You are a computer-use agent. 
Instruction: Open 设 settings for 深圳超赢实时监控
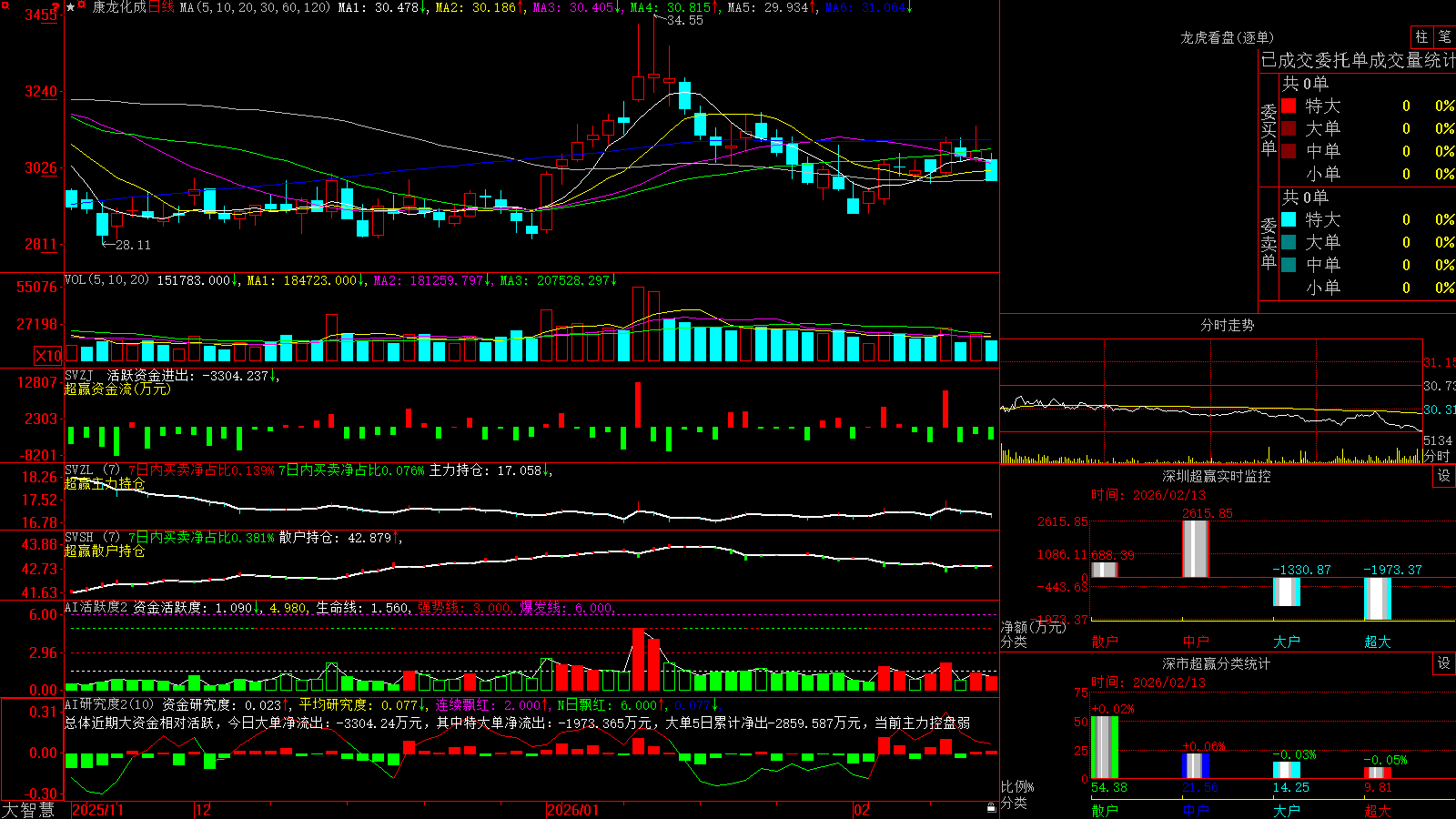[x=1444, y=476]
